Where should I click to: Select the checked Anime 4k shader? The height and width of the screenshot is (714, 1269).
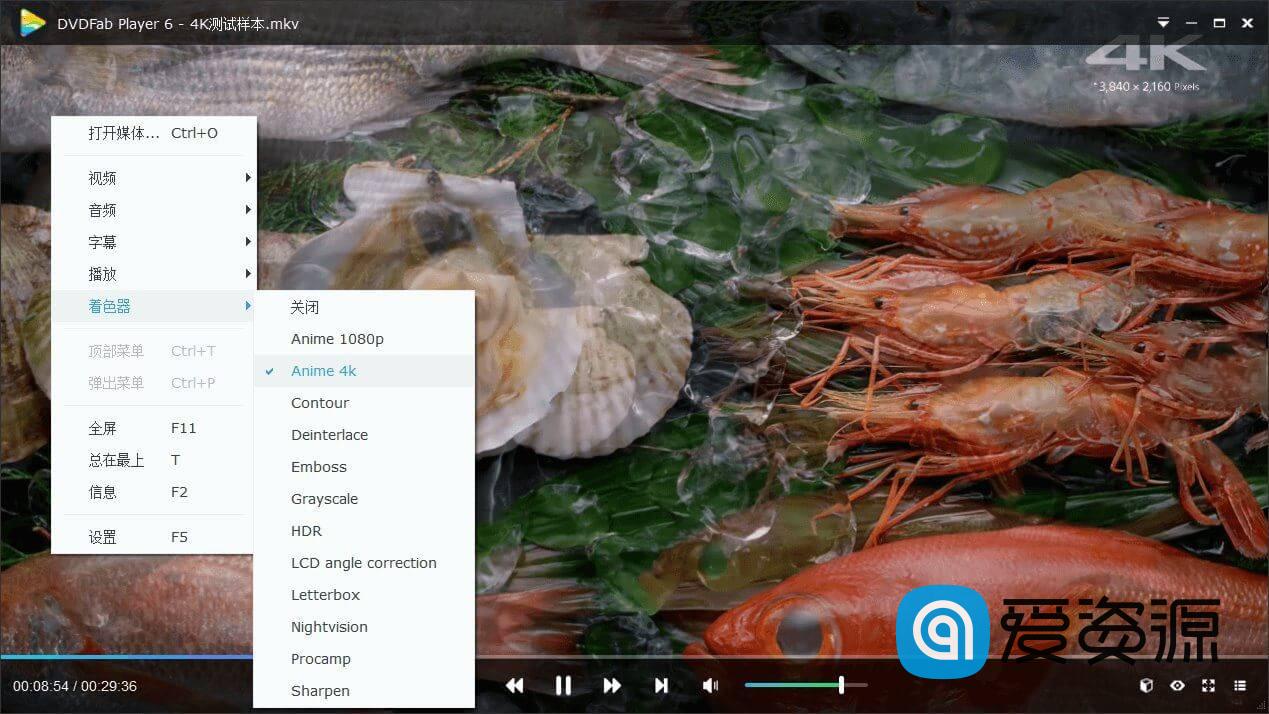point(324,371)
